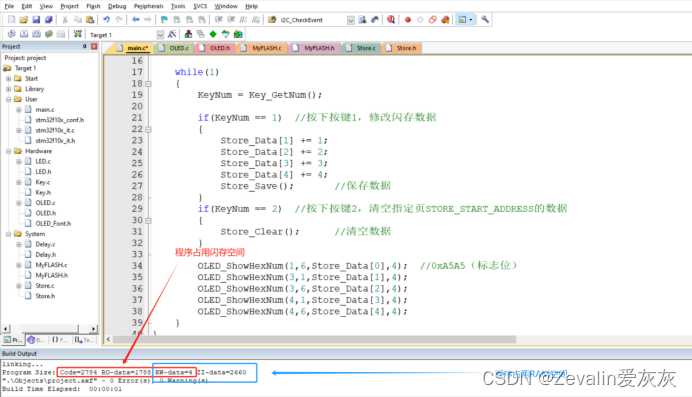The height and width of the screenshot is (397, 692).
Task: Disable all breakpoints via the double-circle icon
Action: pos(433,19)
